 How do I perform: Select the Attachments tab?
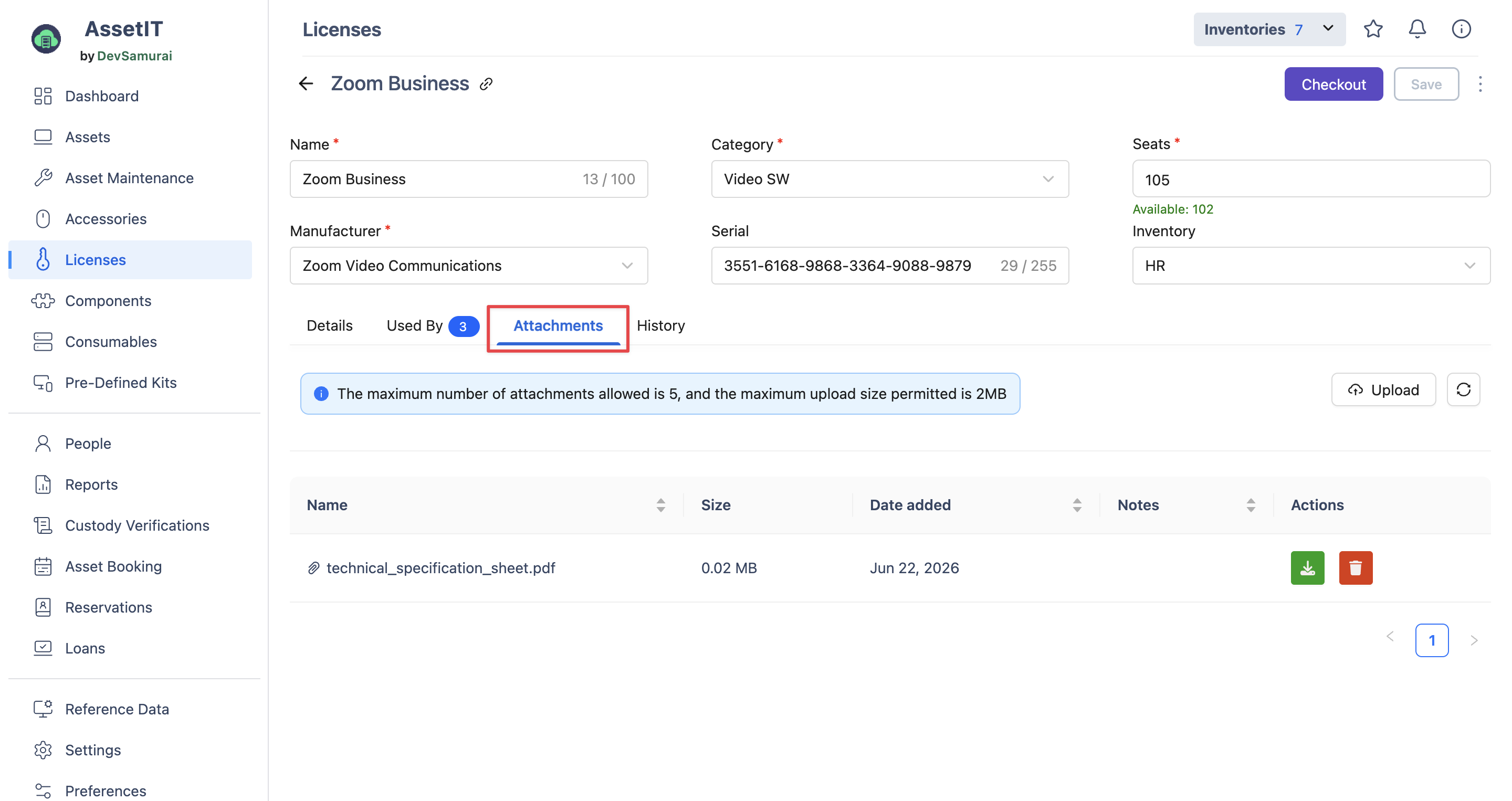point(558,325)
